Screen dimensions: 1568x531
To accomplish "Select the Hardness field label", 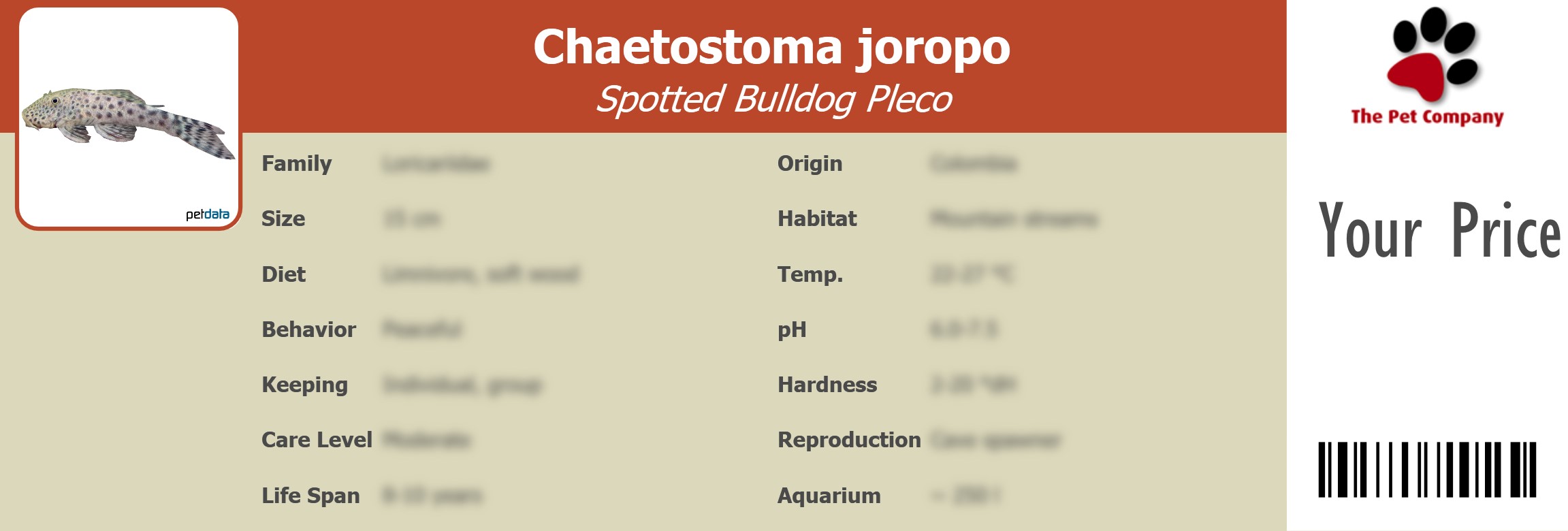I will click(x=827, y=385).
